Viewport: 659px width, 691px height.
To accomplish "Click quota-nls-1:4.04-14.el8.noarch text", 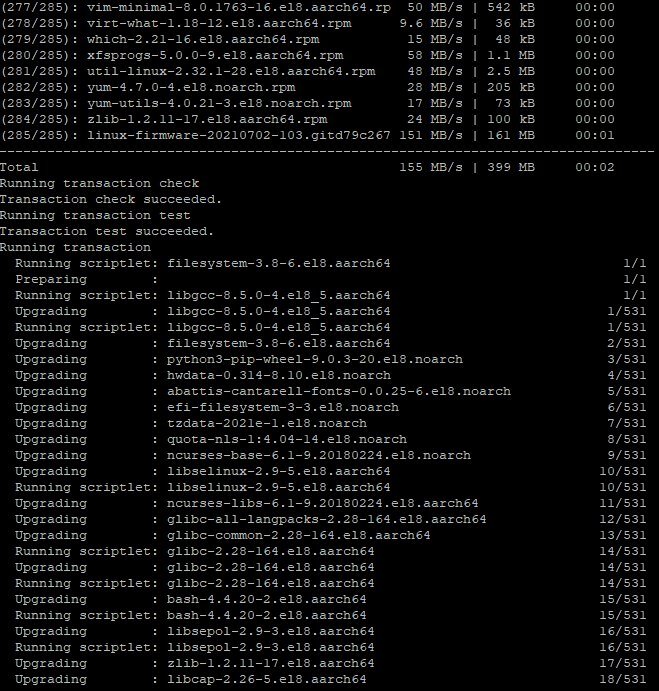I will pos(287,439).
